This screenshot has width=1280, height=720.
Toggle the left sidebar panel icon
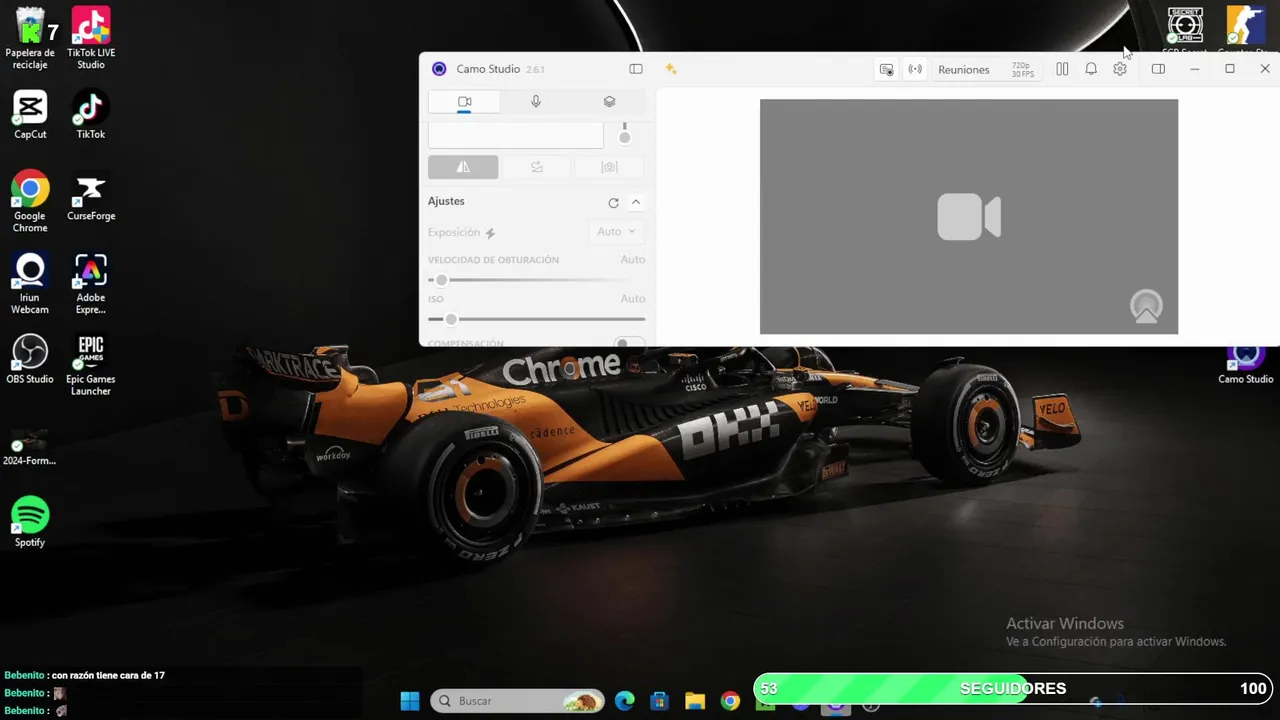pos(636,69)
